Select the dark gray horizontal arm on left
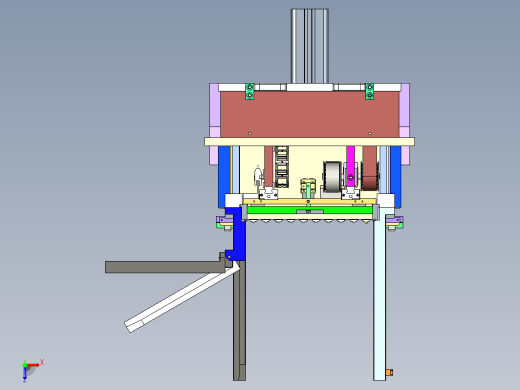This screenshot has width=520, height=390. [x=165, y=267]
